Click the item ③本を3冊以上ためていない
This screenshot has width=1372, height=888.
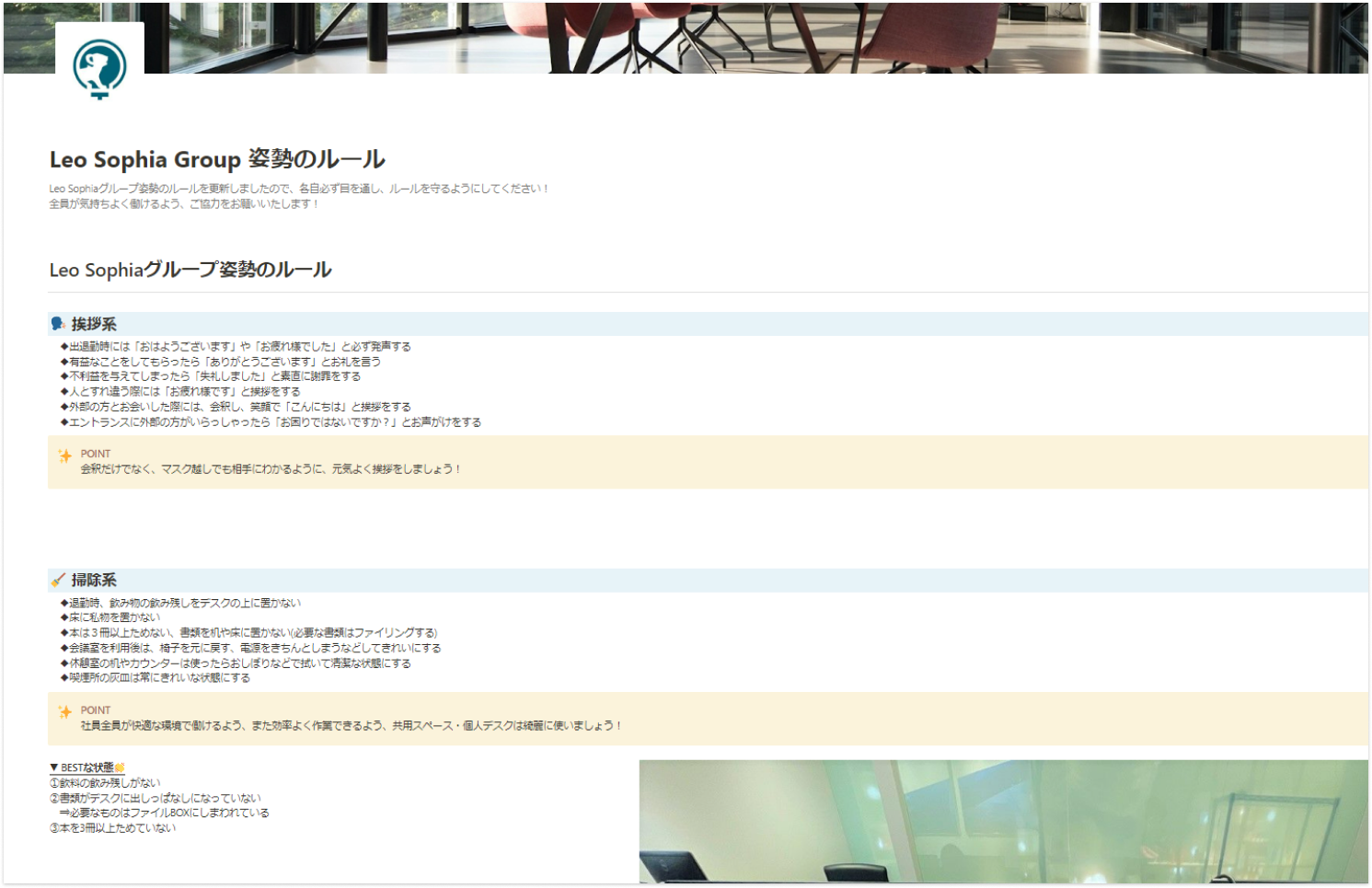coord(112,828)
